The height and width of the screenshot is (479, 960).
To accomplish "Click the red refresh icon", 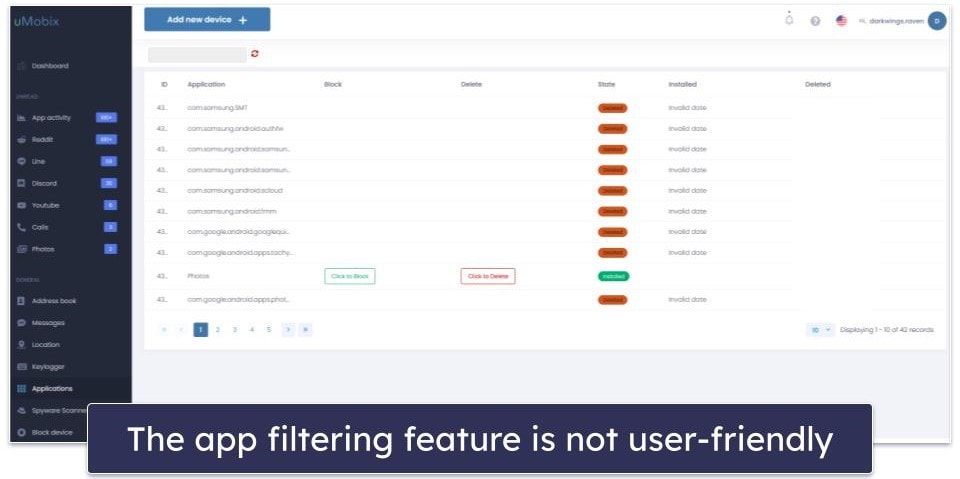I will tap(255, 55).
